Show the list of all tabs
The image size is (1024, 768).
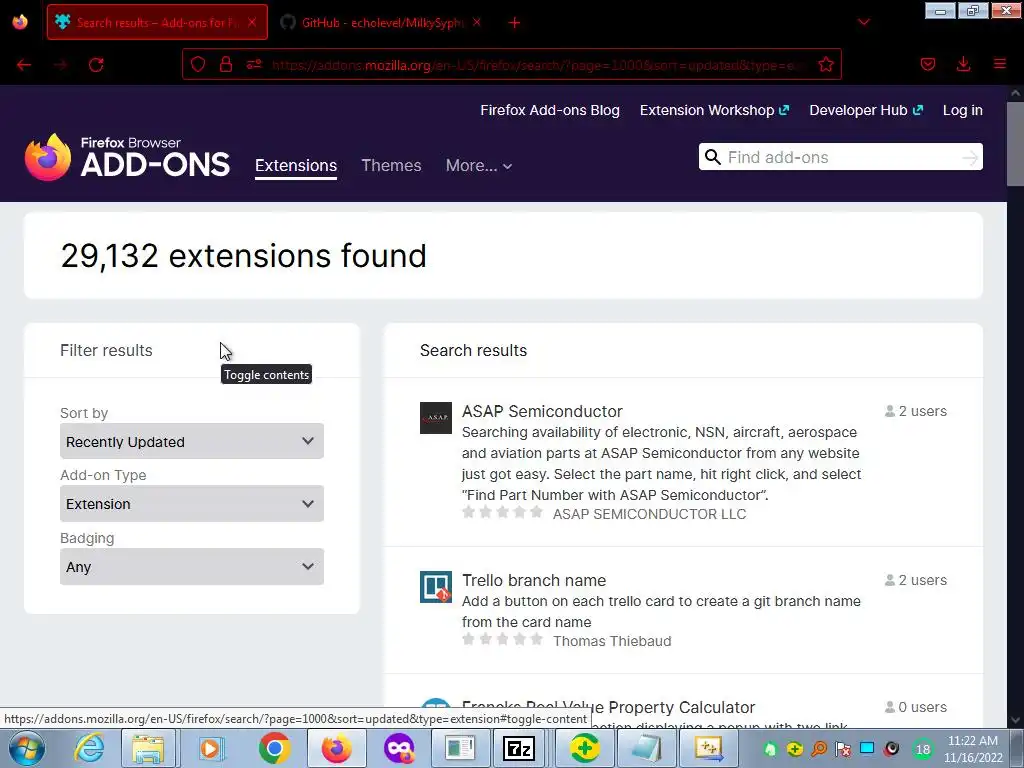(863, 22)
